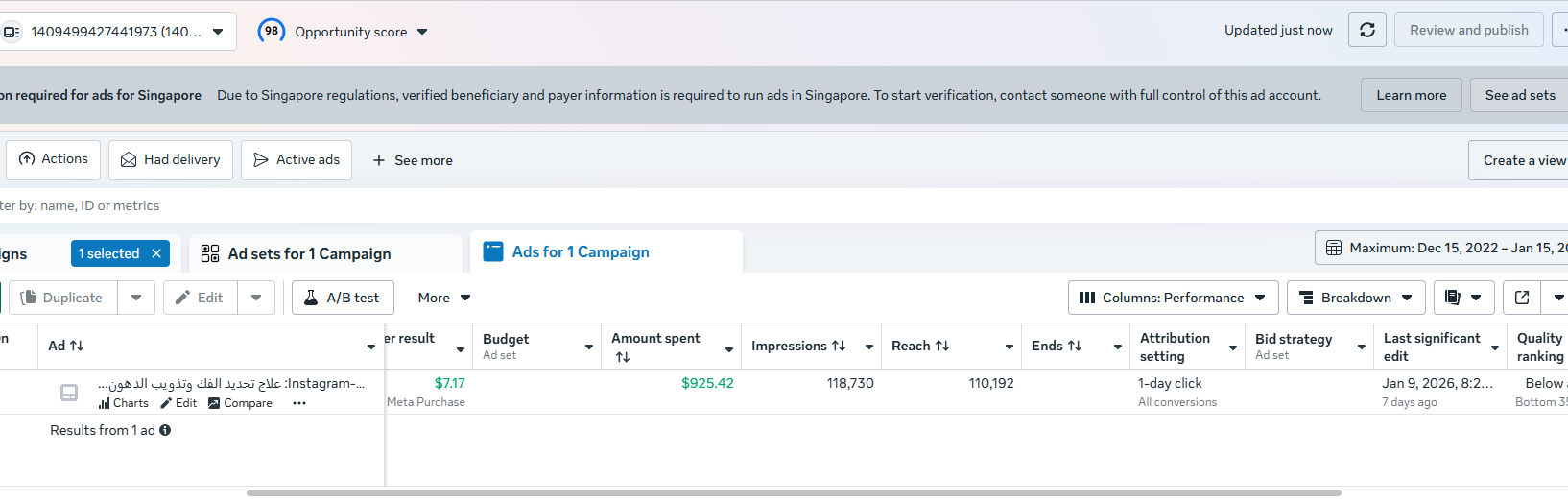
Task: Click the export/share icon button
Action: coord(1521,298)
